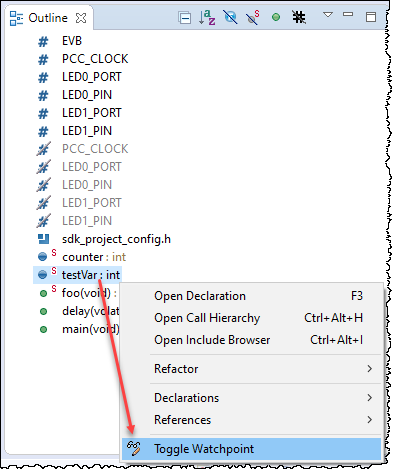393x469 pixels.
Task: Select the counter variable icon
Action: point(43,257)
